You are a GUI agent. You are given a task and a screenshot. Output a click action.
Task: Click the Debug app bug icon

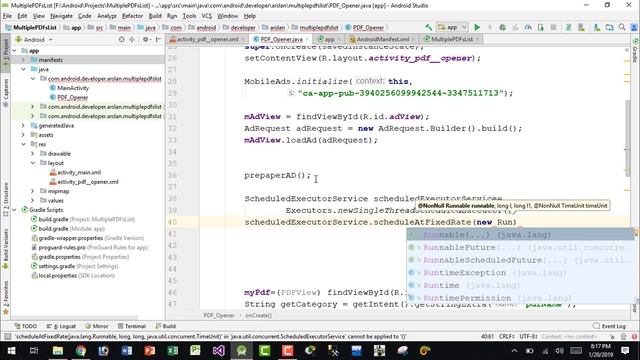[502, 27]
